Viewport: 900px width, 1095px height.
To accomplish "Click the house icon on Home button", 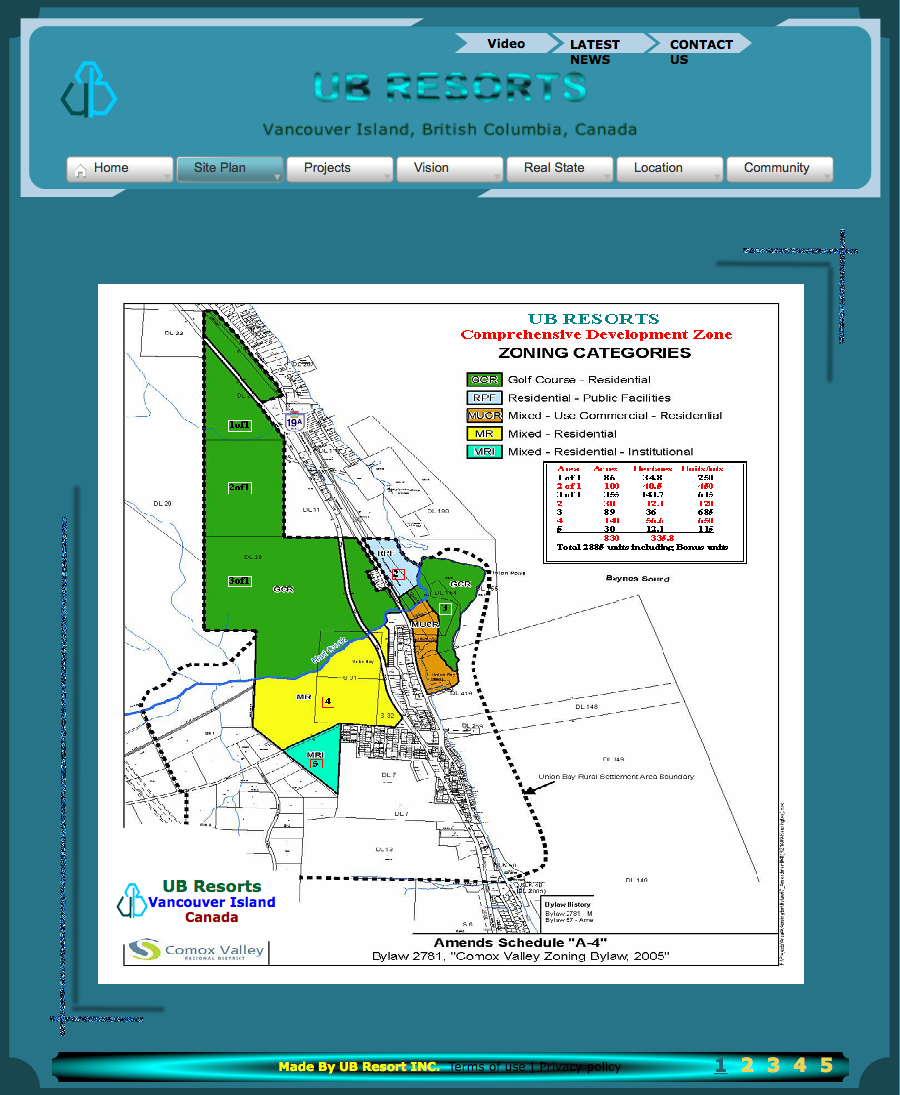I will pyautogui.click(x=80, y=169).
